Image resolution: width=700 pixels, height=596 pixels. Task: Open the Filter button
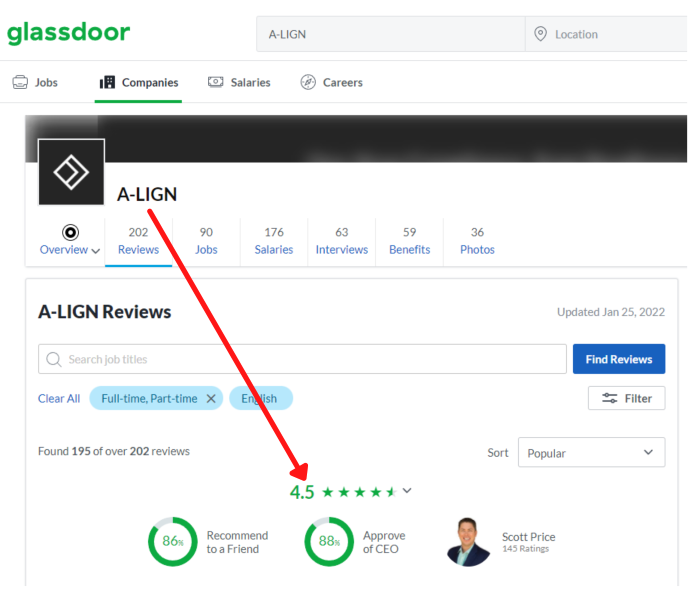pos(626,398)
